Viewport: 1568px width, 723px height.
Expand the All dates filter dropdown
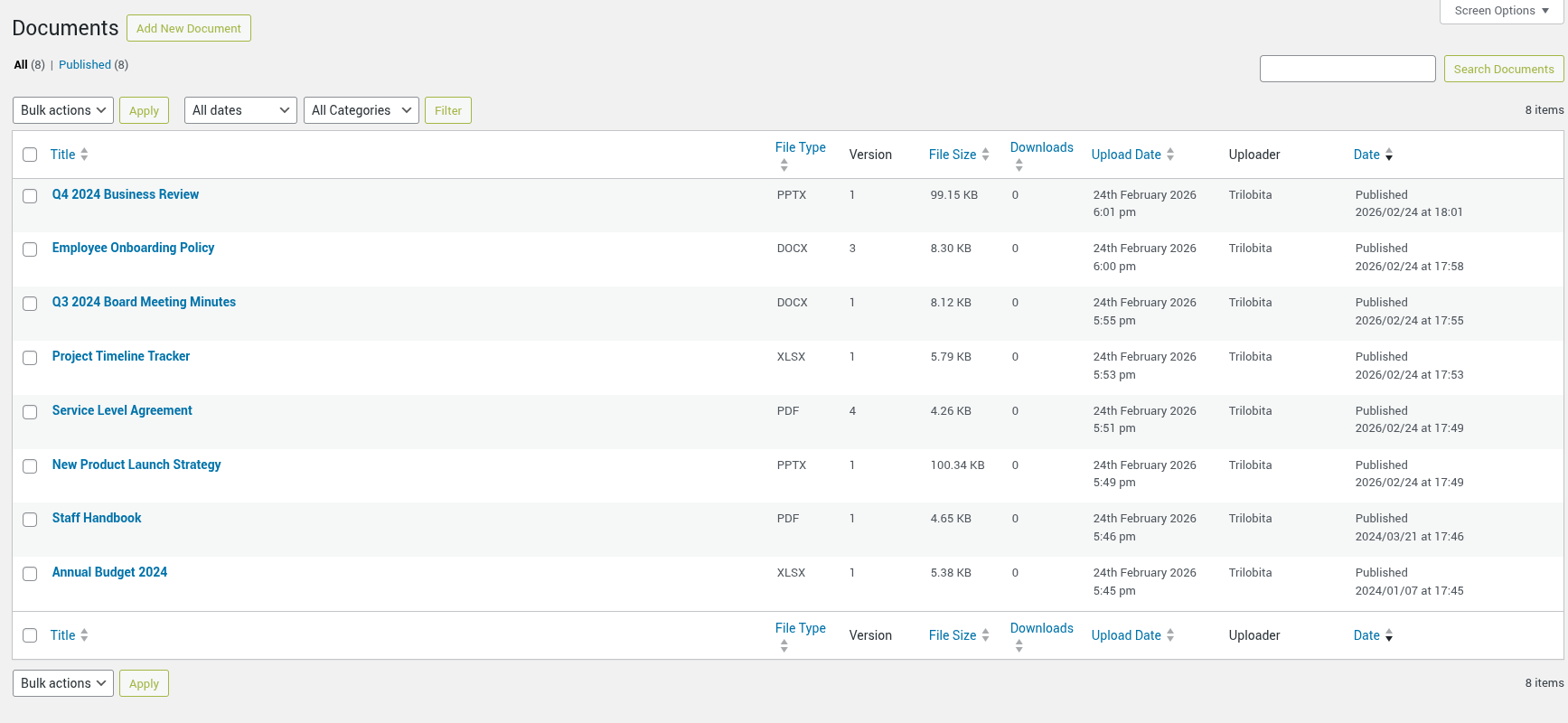[240, 110]
